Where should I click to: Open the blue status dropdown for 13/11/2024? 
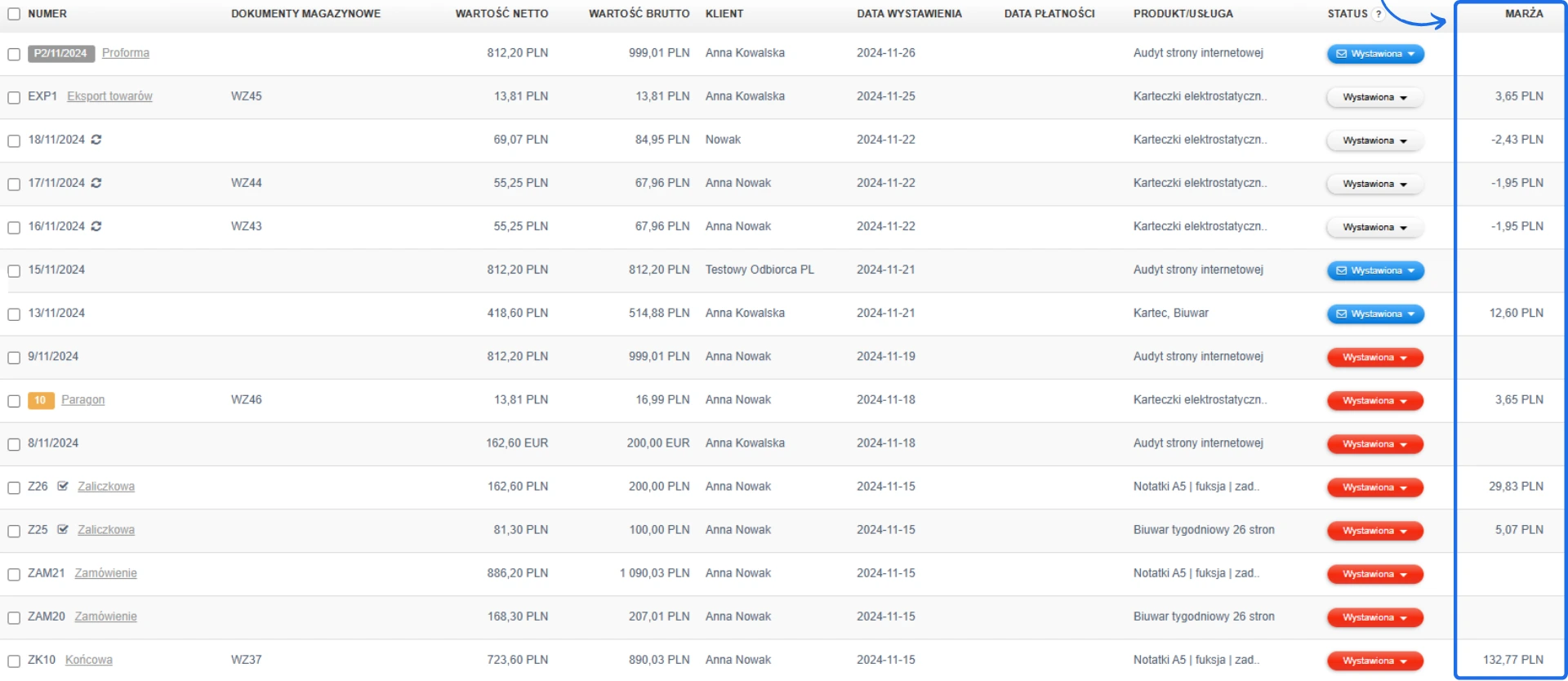1410,314
